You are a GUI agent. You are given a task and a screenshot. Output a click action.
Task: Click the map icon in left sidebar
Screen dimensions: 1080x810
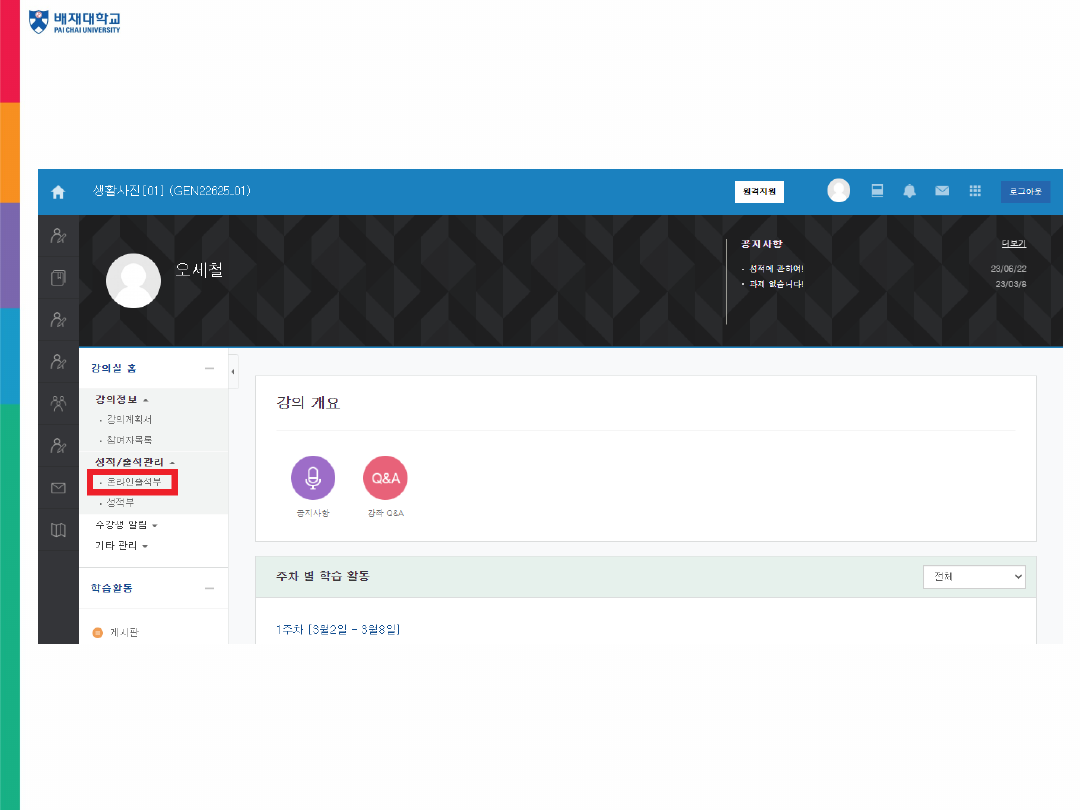[59, 530]
